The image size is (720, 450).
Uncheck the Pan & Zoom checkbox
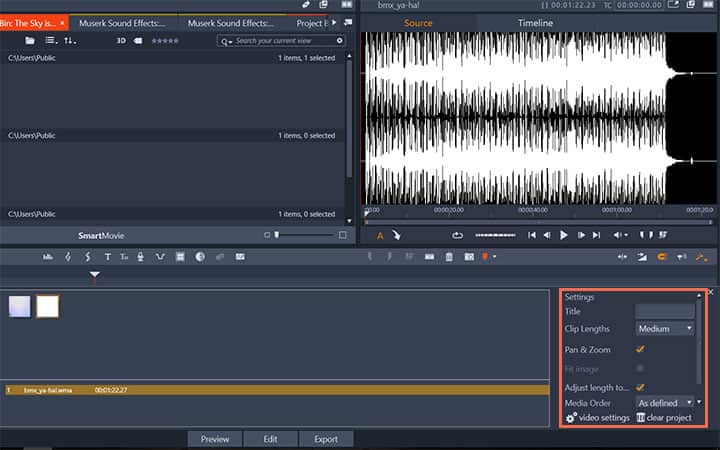pyautogui.click(x=640, y=350)
